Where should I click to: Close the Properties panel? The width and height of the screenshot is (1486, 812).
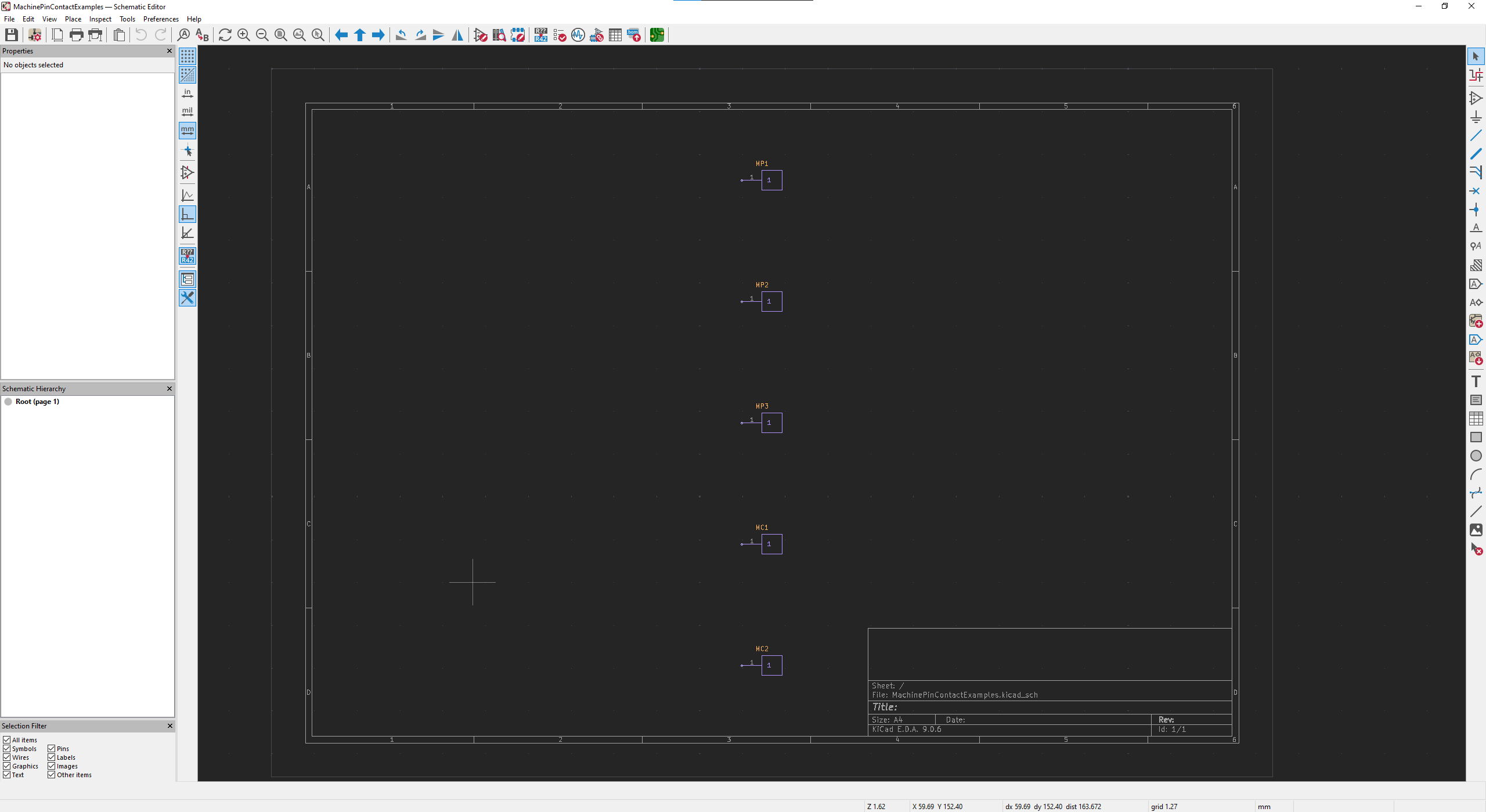pos(169,51)
